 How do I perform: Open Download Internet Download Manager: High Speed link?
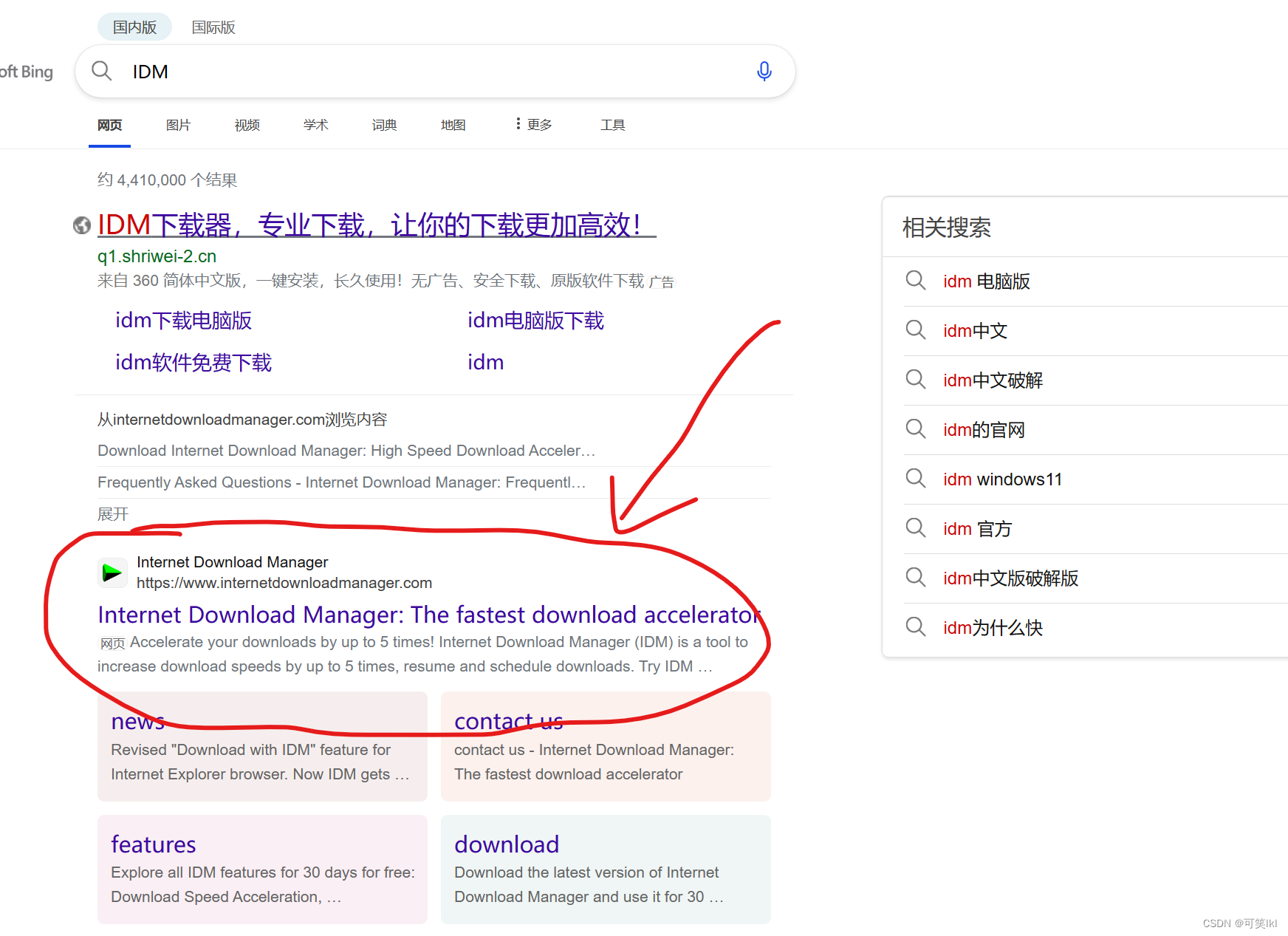click(x=346, y=451)
